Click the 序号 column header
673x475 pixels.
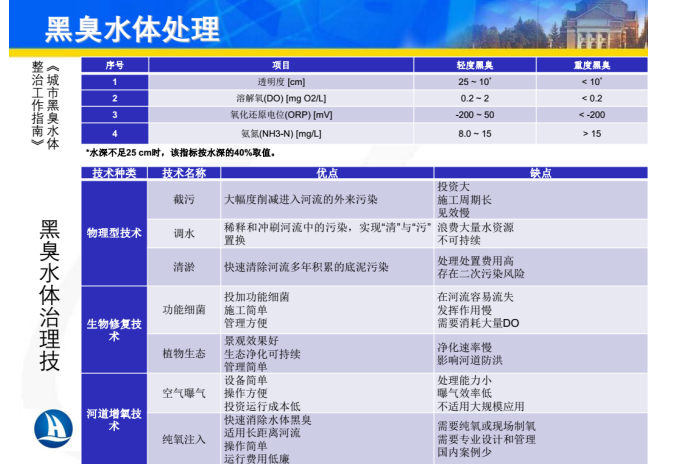pyautogui.click(x=115, y=64)
